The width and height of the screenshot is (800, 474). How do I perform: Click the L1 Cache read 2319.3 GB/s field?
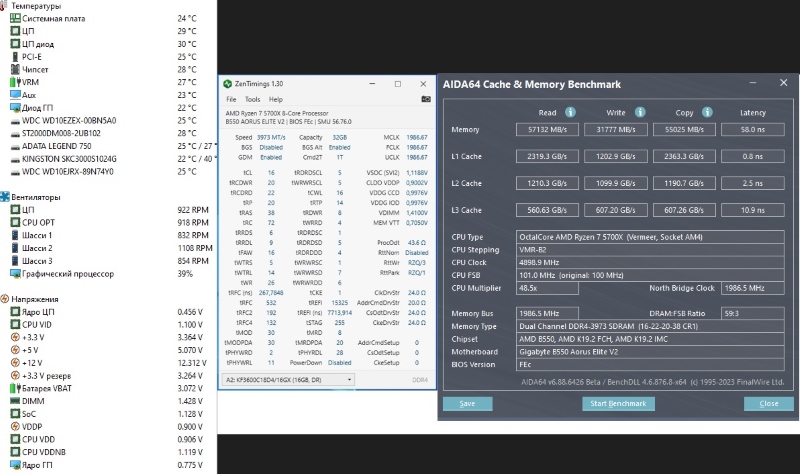click(x=547, y=156)
